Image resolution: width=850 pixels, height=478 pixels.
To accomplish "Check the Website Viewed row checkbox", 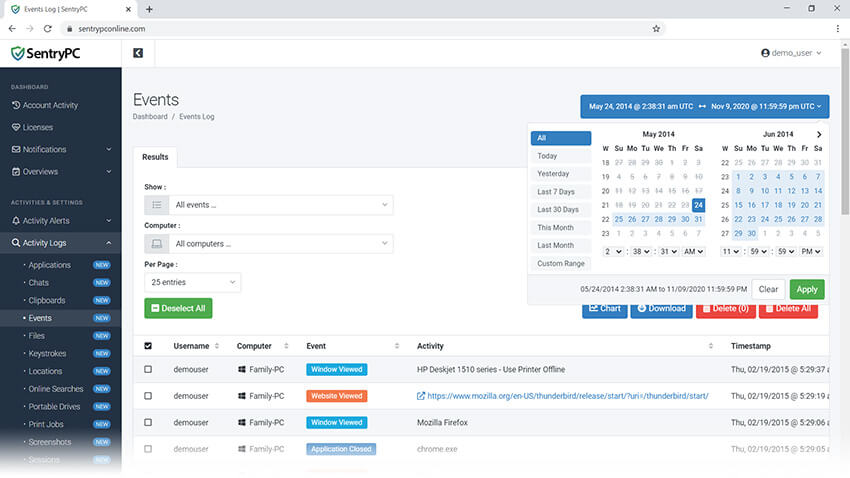I will point(149,396).
